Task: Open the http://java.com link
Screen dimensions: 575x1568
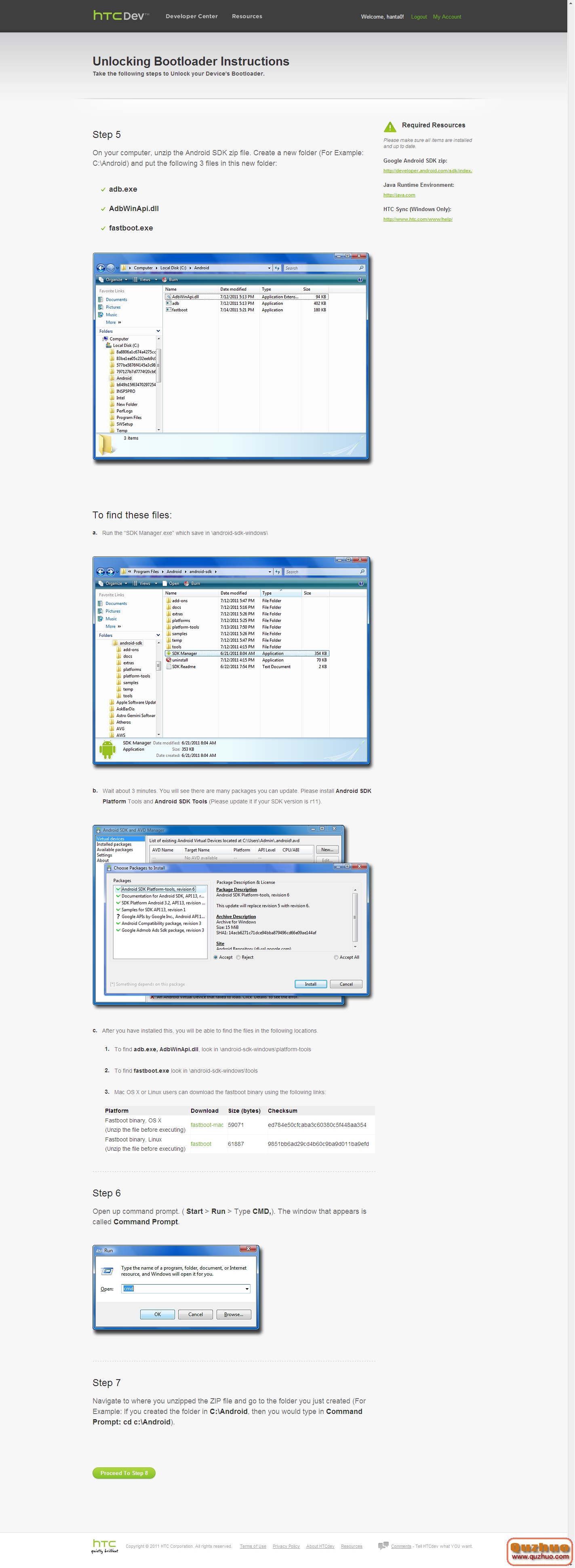Action: click(399, 195)
